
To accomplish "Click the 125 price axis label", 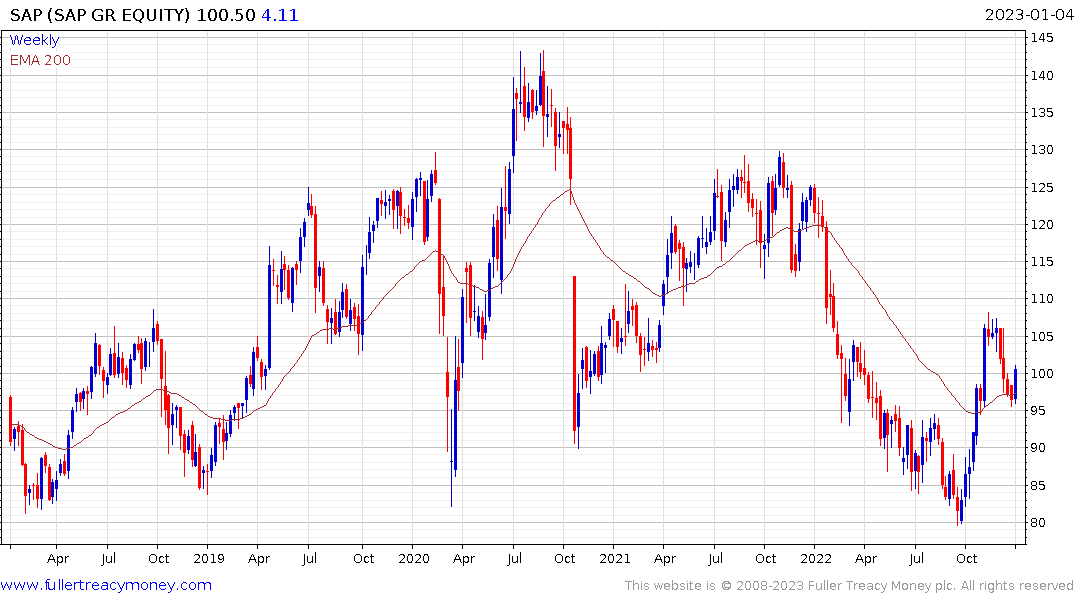I will (x=1042, y=187).
